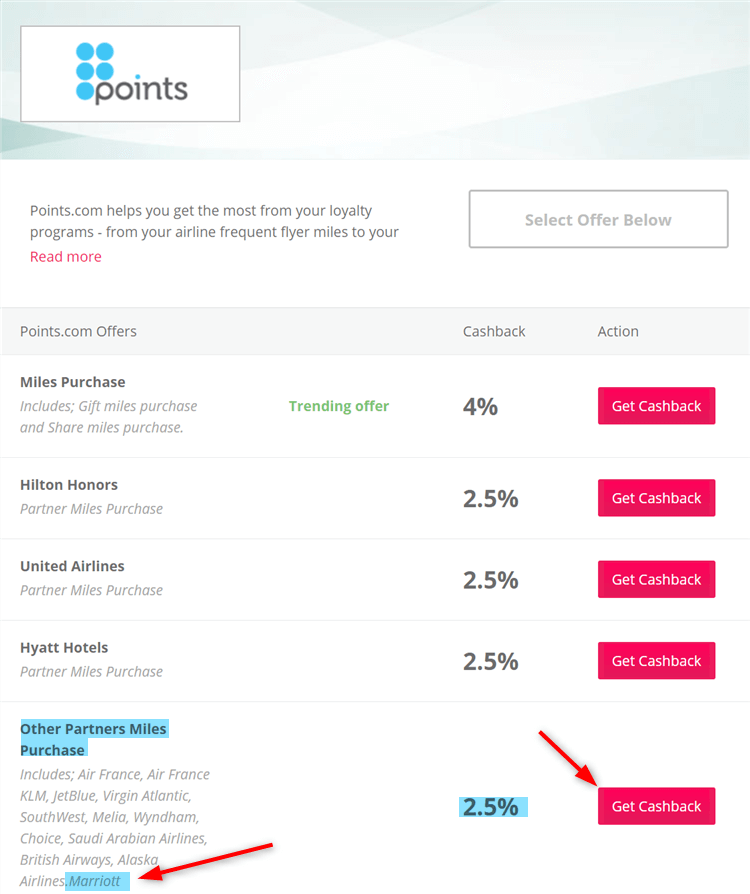750x894 pixels.
Task: Click the green Trending offer label
Action: [339, 406]
